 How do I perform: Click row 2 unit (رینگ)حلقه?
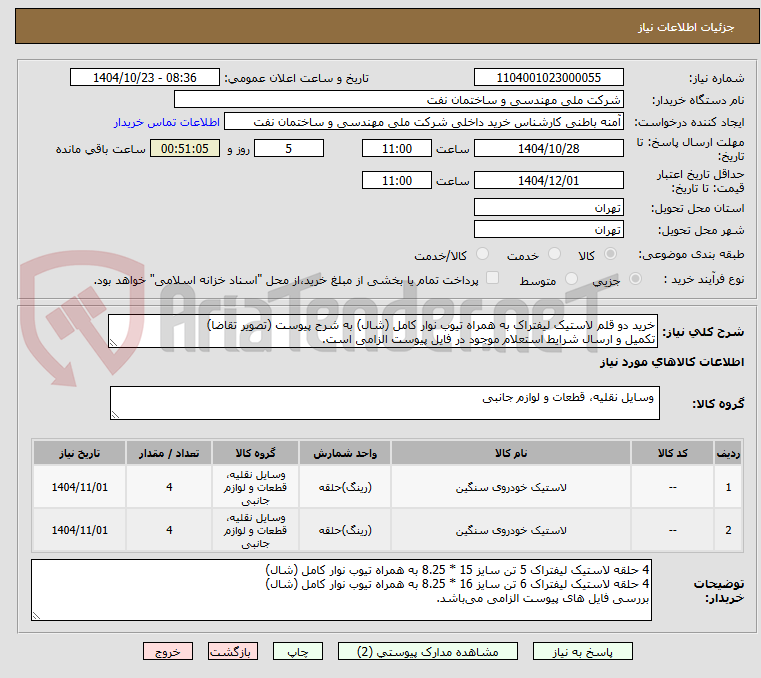pyautogui.click(x=345, y=530)
